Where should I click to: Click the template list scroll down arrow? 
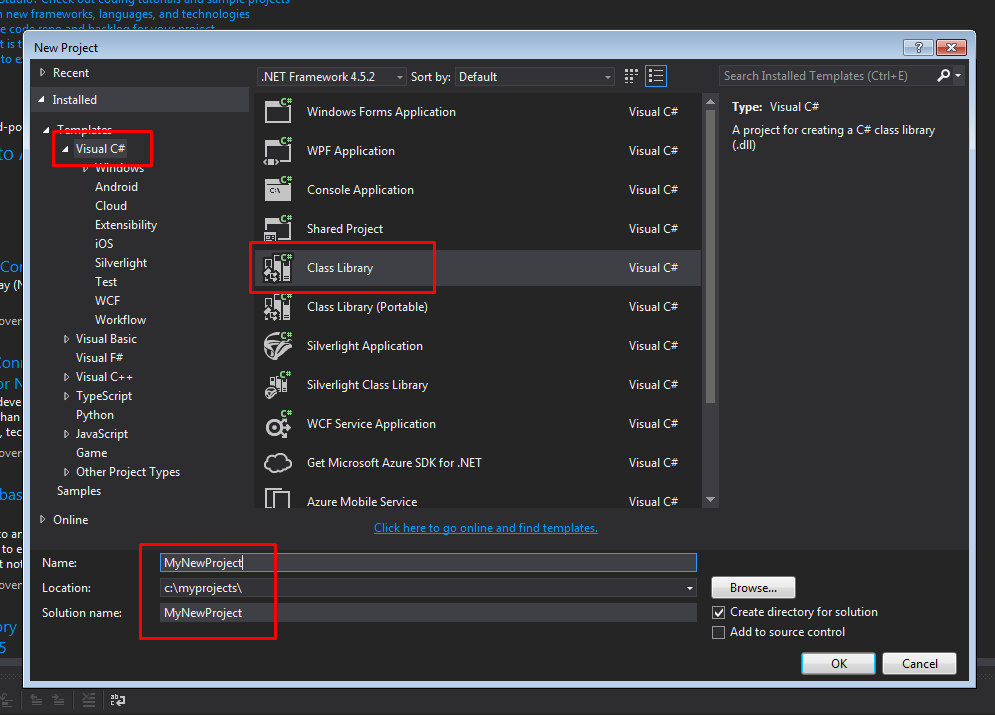(x=710, y=500)
